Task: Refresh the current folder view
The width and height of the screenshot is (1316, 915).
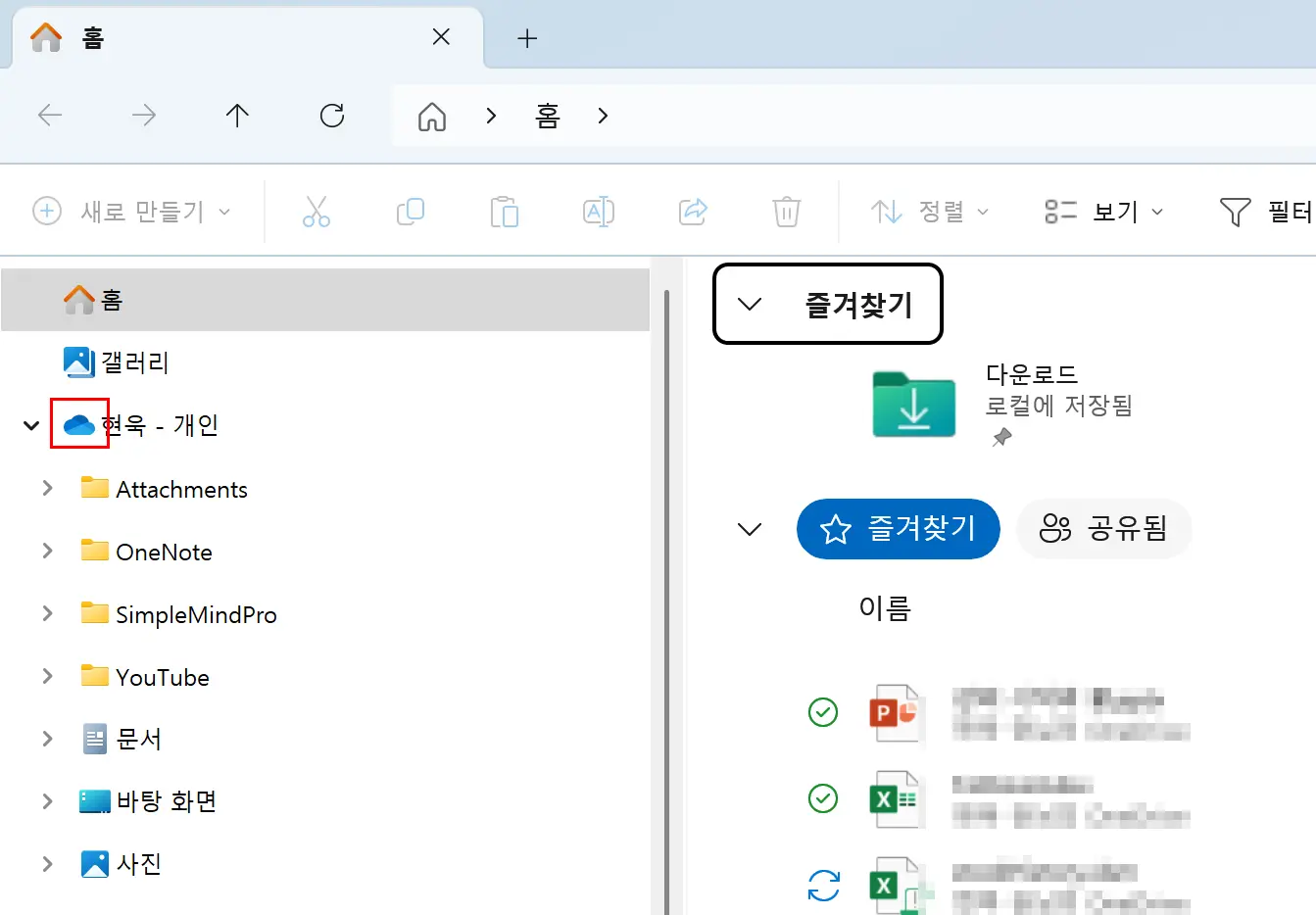Action: (x=332, y=116)
